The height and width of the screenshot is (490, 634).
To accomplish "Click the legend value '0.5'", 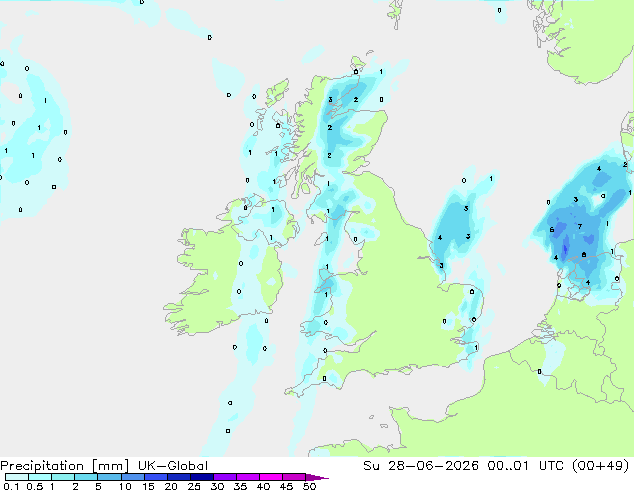I will [x=35, y=486].
